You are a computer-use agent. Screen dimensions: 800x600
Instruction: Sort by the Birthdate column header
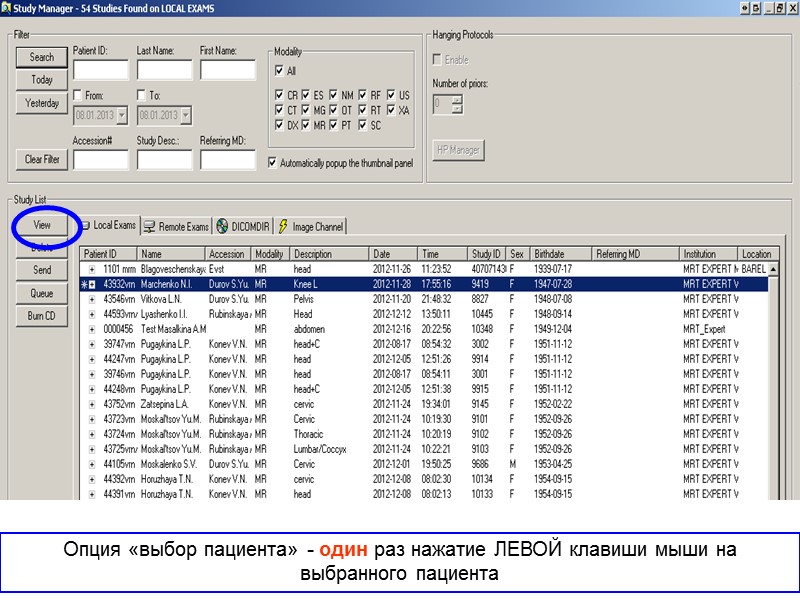point(561,254)
